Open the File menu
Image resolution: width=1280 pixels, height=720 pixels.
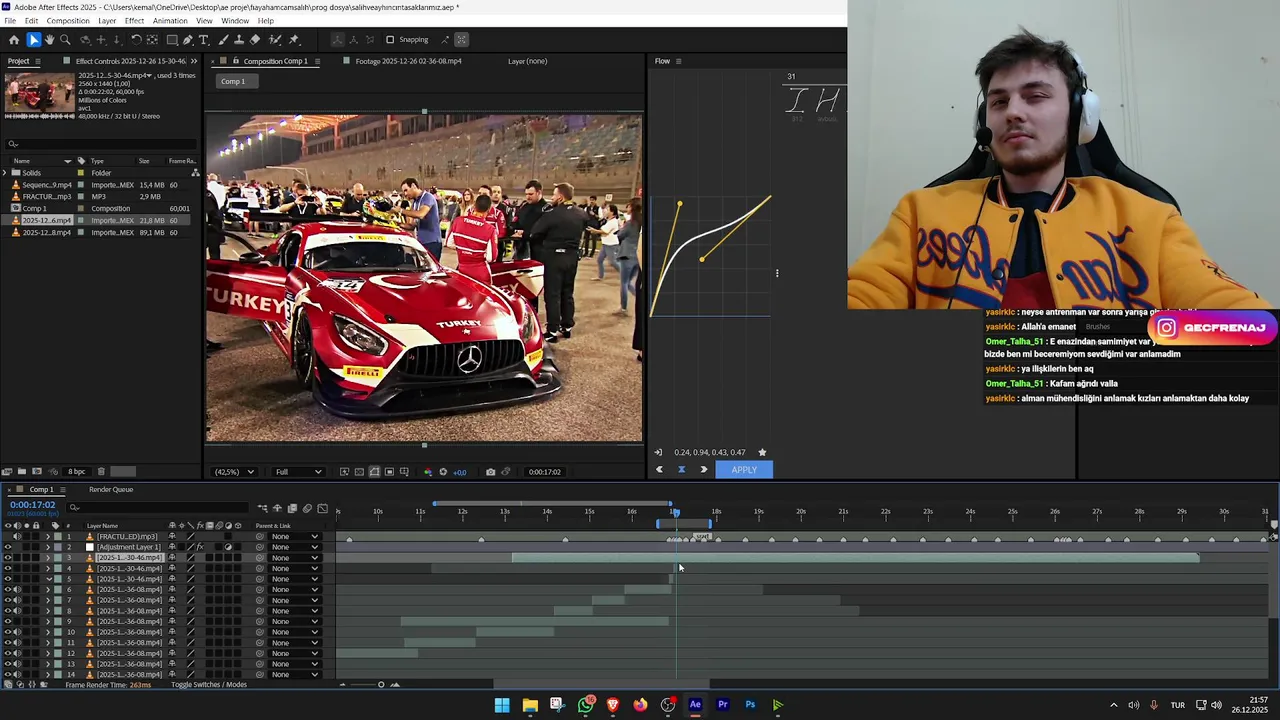10,21
